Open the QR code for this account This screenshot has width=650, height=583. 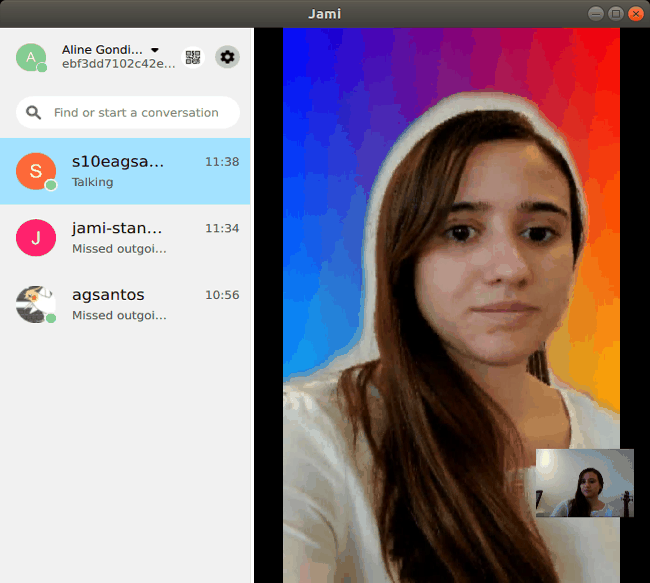tap(193, 57)
